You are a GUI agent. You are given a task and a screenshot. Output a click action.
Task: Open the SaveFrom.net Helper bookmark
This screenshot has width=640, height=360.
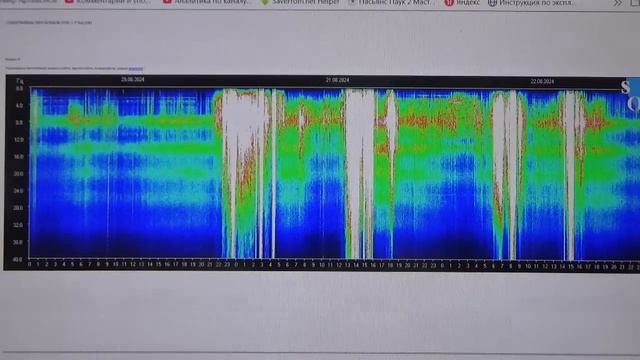pos(300,2)
